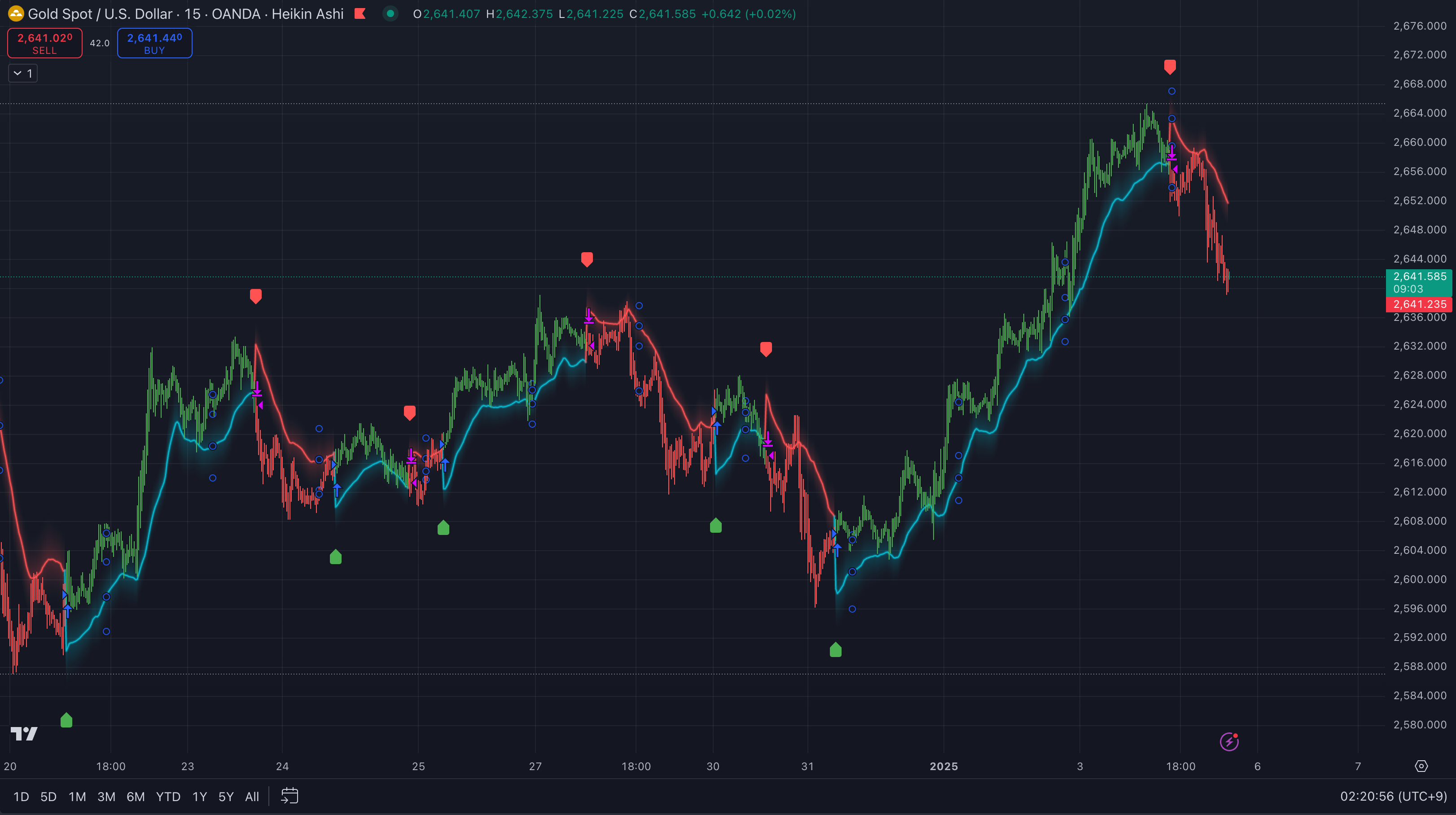The height and width of the screenshot is (815, 1456).
Task: Click the lowest green buy signal marker
Action: tap(66, 720)
